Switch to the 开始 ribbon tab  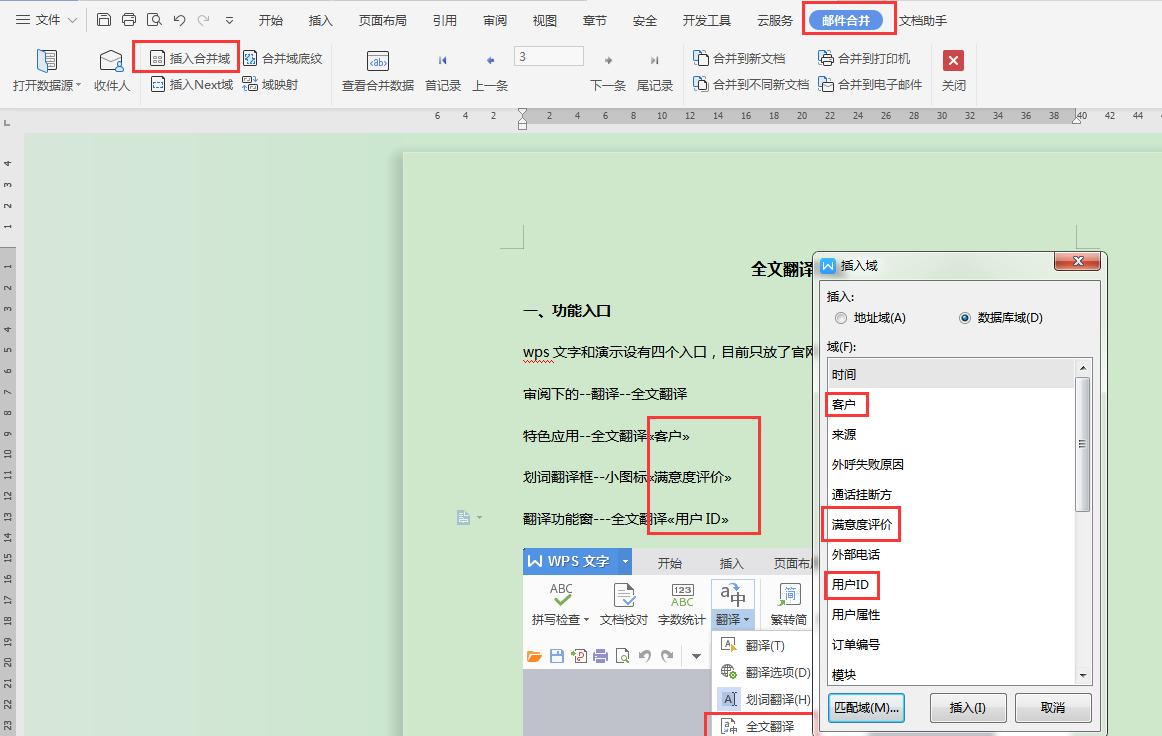270,21
